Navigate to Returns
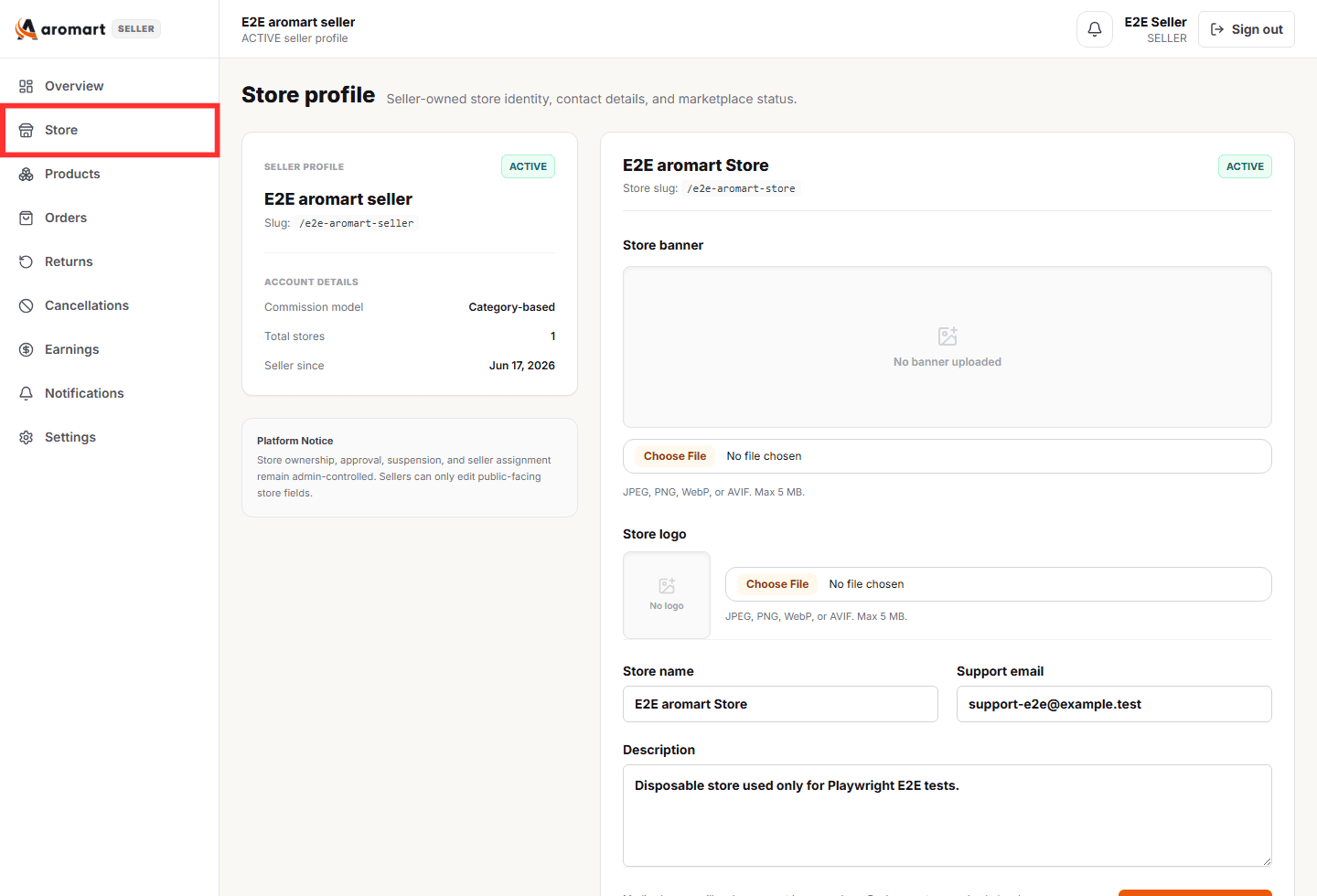 click(x=110, y=261)
